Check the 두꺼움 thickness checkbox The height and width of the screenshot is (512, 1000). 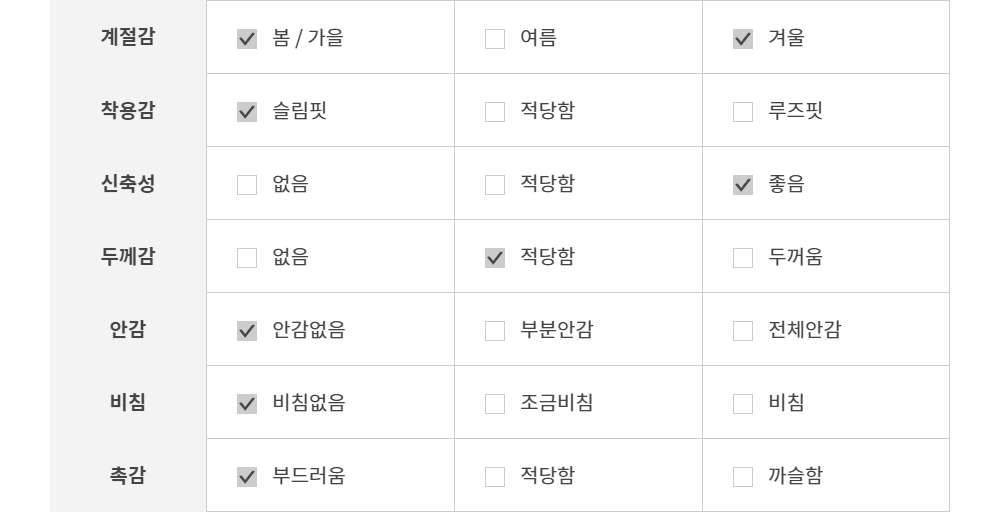coord(743,258)
